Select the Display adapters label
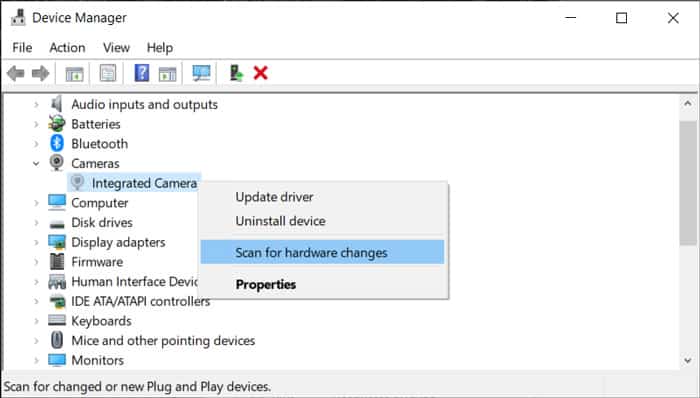Screen dimensions: 700x398 118,242
